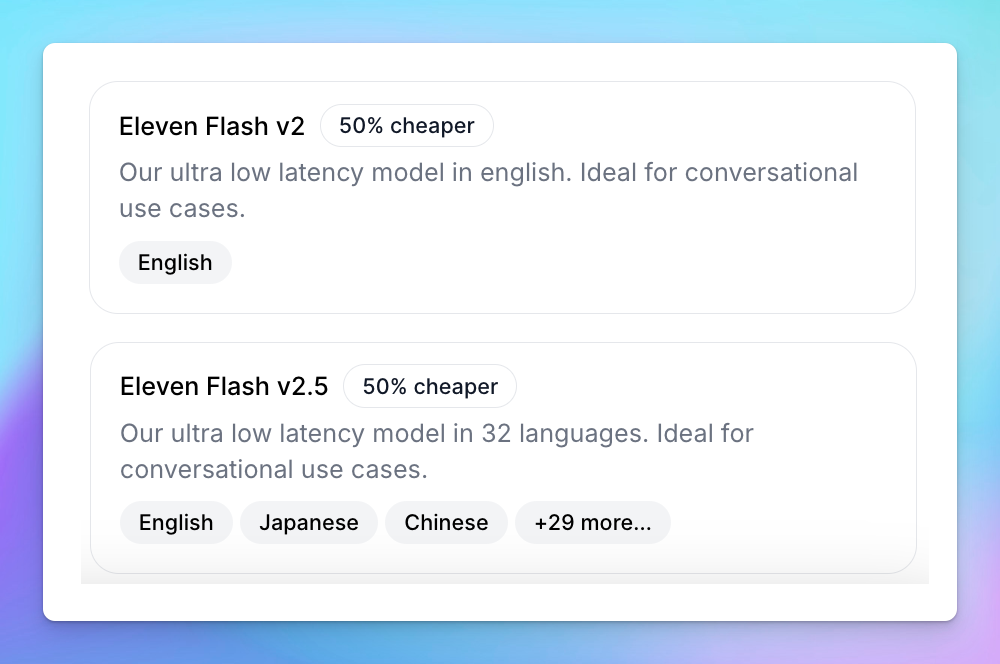Image resolution: width=1000 pixels, height=664 pixels.
Task: Click the white gap between the two model cards
Action: [x=500, y=328]
